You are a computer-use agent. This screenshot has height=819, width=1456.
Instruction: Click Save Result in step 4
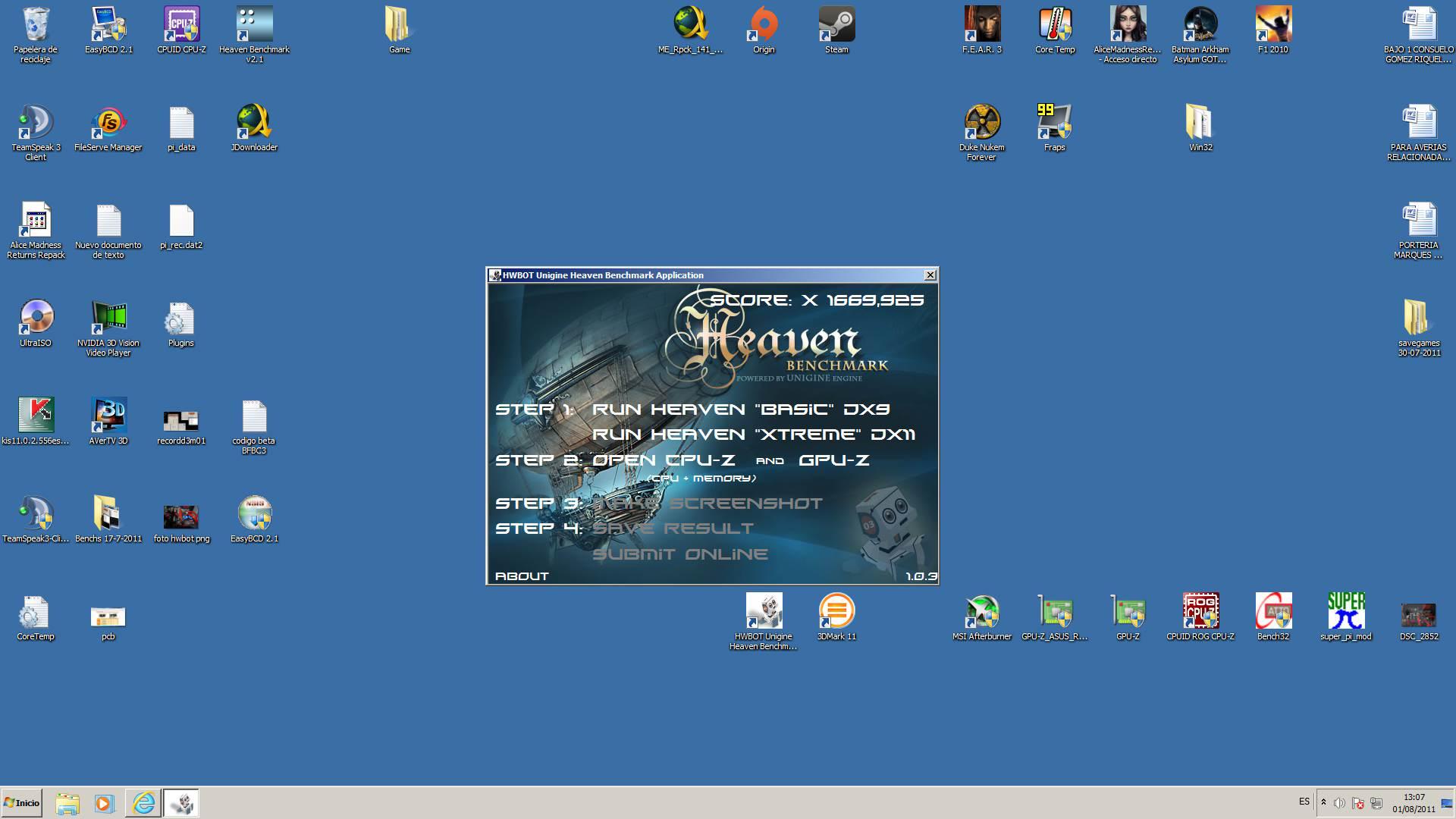click(673, 529)
